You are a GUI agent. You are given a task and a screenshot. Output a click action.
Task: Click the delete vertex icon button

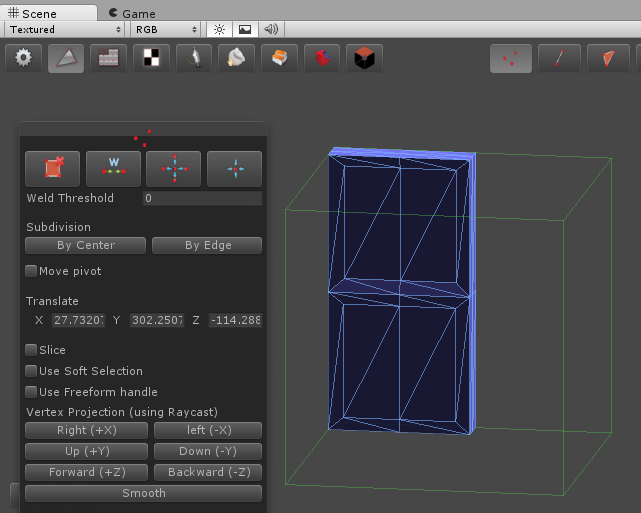tap(52, 169)
